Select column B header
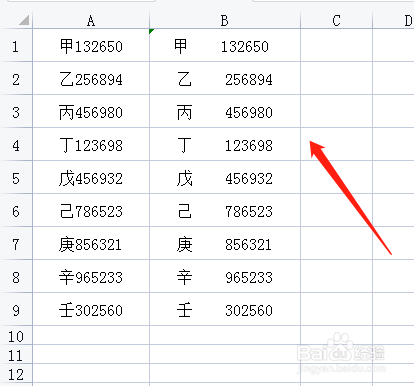Screen dimensions: 414x386 click(225, 21)
